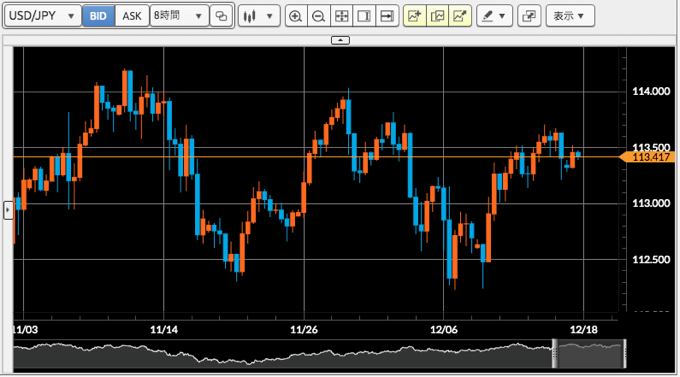Switch to ASK price display
This screenshot has height=377, width=680.
coord(132,16)
